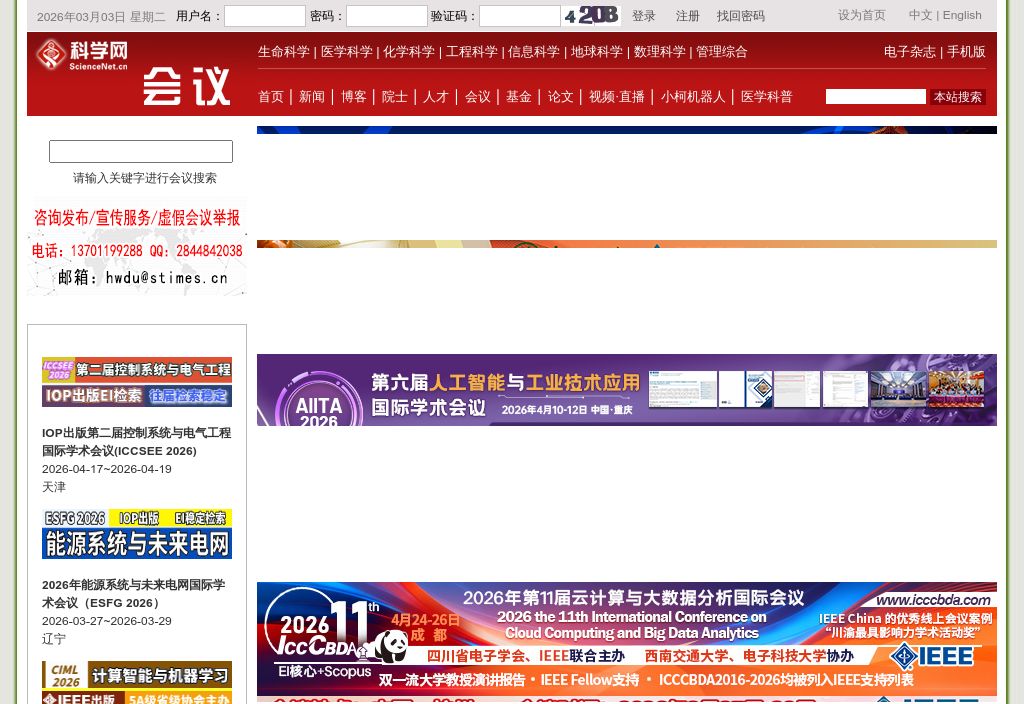Viewport: 1024px width, 704px height.
Task: Click the conference keyword search input box
Action: [x=140, y=151]
